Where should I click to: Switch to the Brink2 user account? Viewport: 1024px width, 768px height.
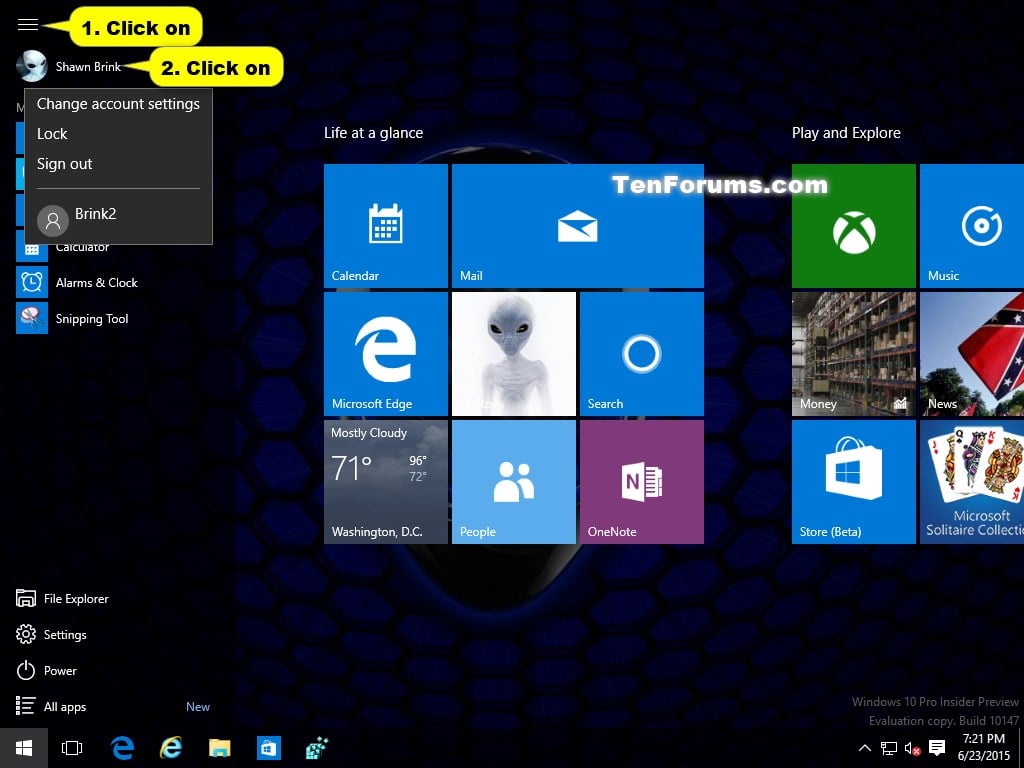pos(118,219)
